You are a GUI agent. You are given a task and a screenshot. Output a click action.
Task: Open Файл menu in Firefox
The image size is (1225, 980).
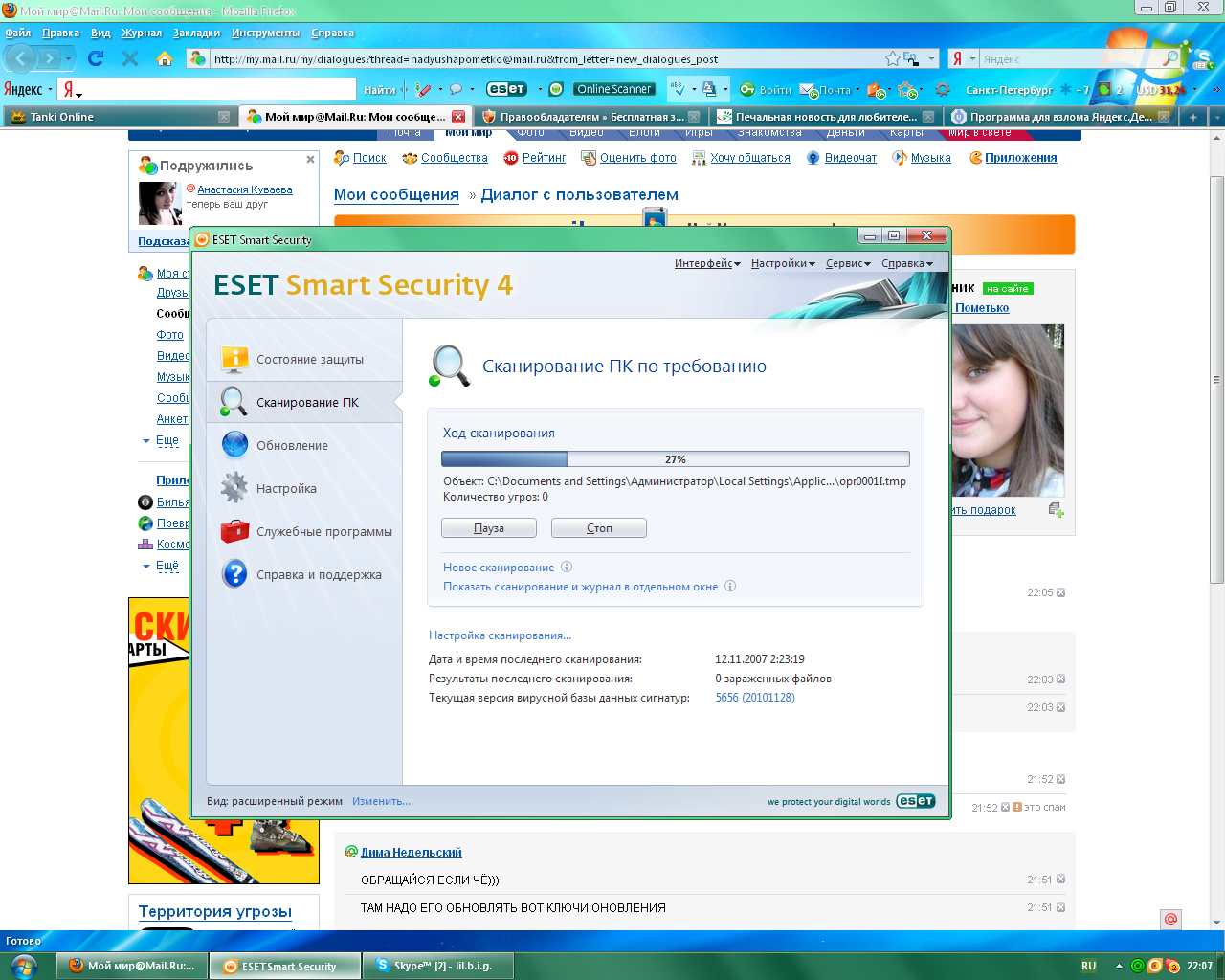tap(18, 33)
